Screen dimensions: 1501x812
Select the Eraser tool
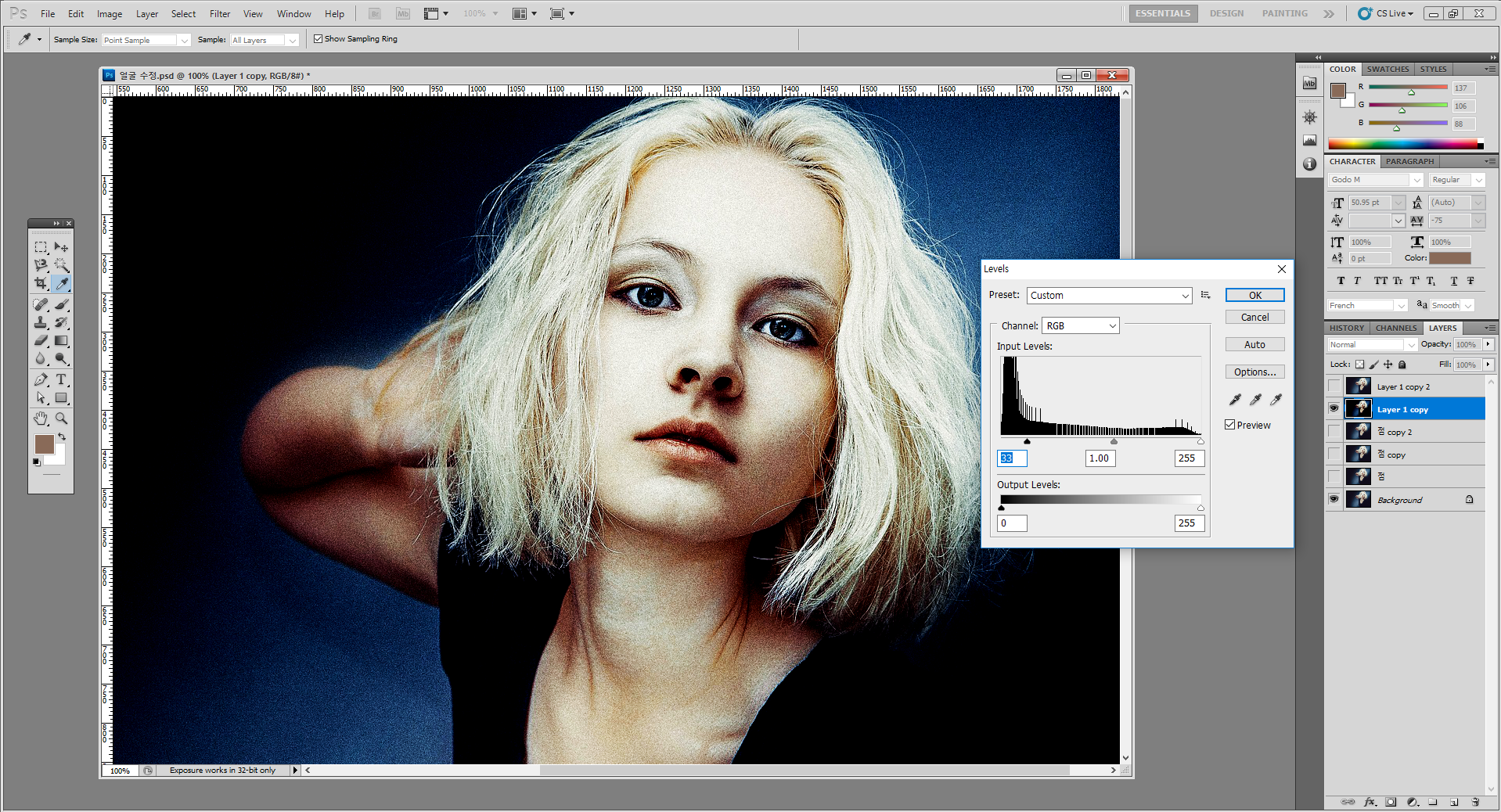coord(41,341)
